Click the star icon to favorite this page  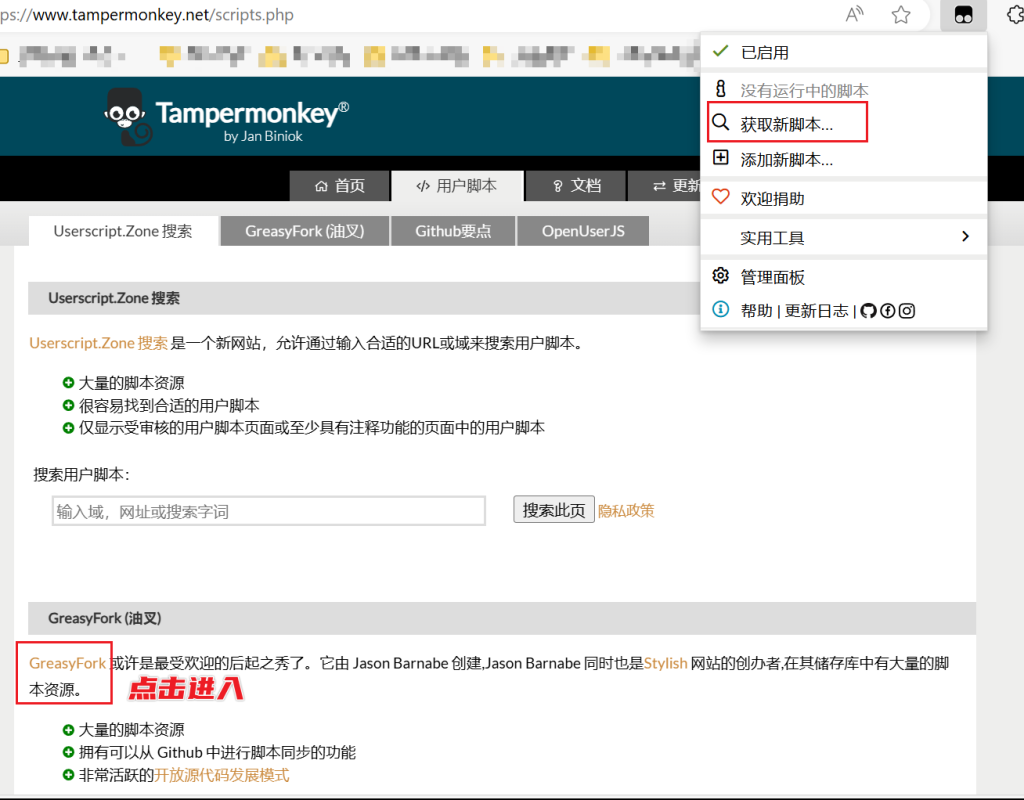[x=901, y=15]
